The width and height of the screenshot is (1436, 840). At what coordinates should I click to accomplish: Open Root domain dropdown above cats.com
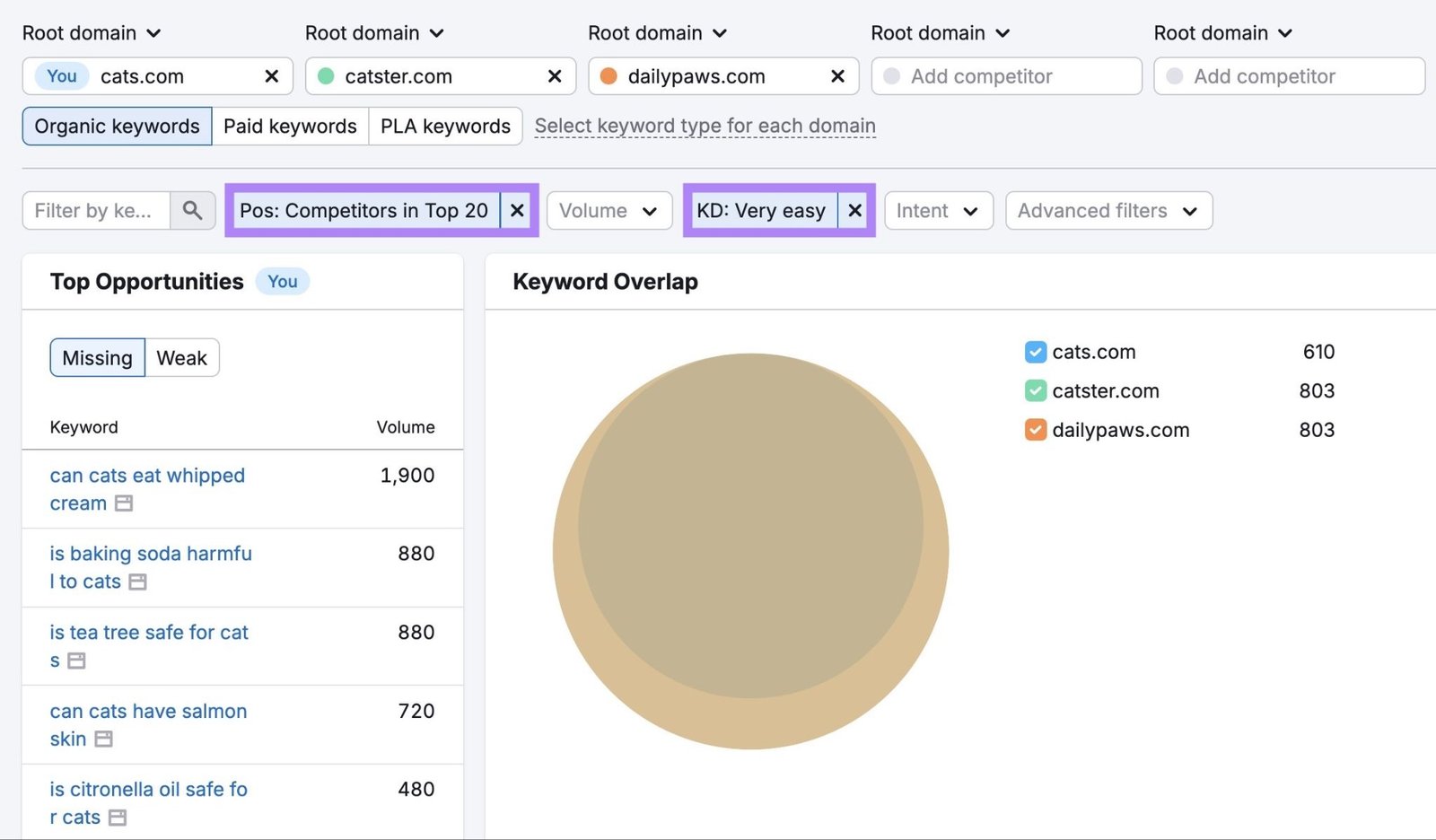click(92, 33)
